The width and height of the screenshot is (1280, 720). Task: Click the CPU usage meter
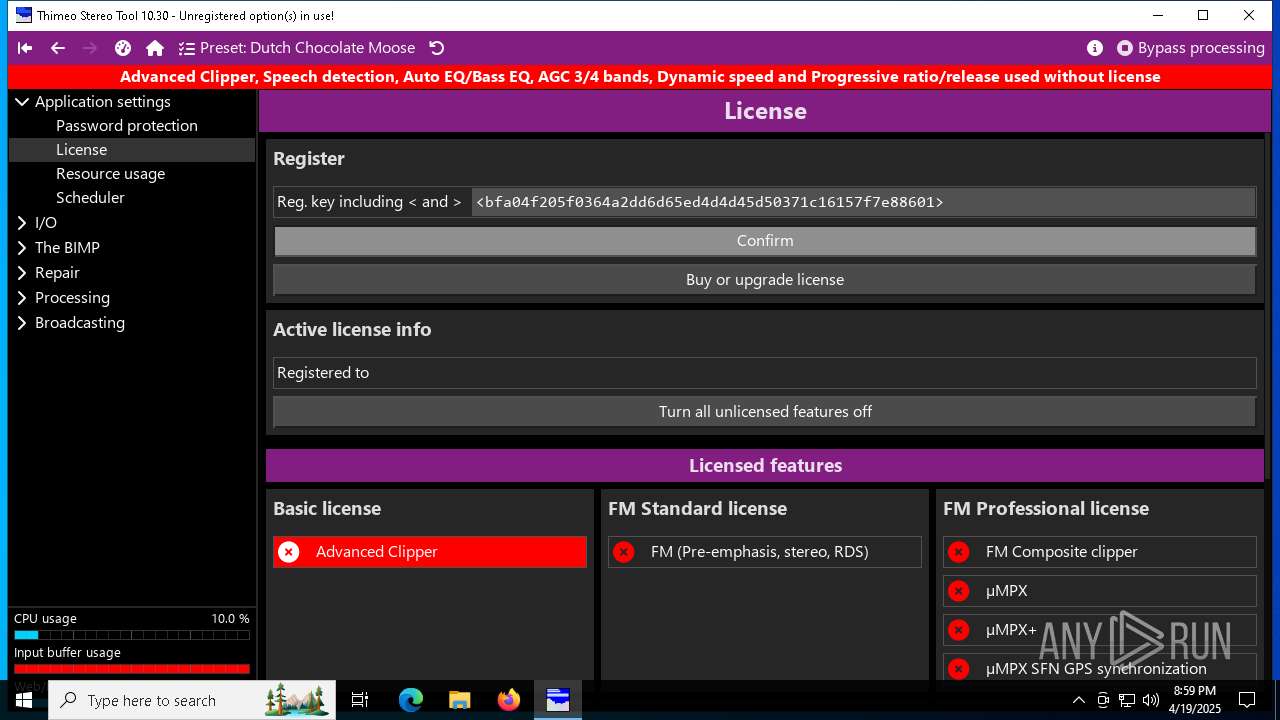click(x=131, y=635)
